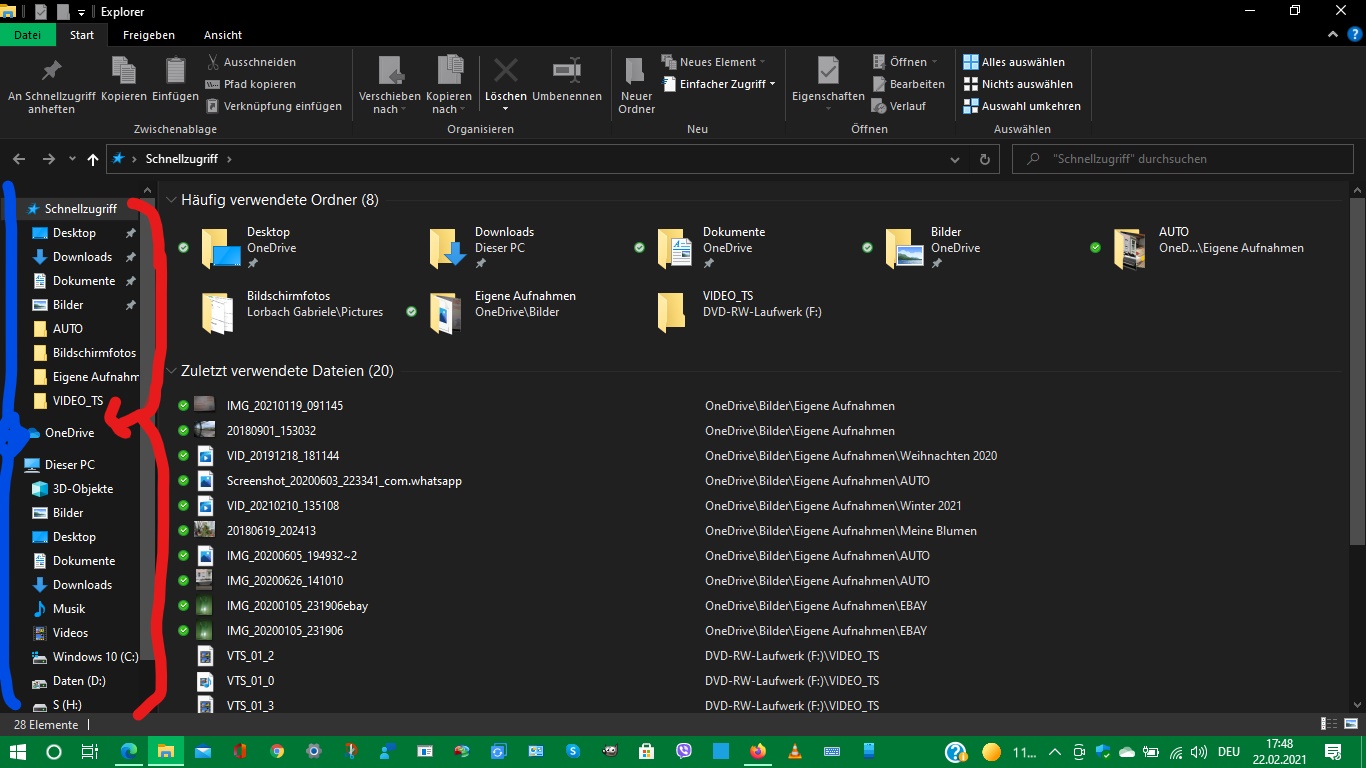Open the Desktop OneDrive folder tile
Viewport: 1366px width, 768px height.
pos(250,248)
